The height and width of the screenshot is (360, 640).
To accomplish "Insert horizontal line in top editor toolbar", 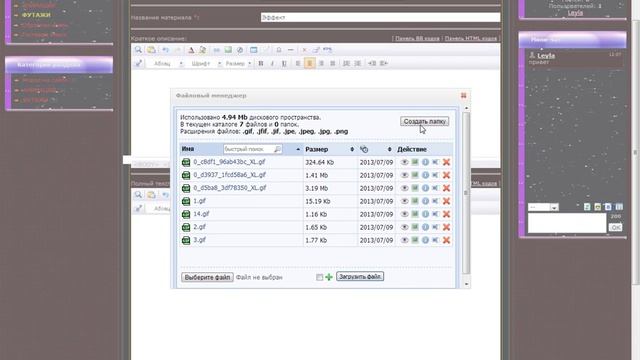I will click(x=291, y=50).
